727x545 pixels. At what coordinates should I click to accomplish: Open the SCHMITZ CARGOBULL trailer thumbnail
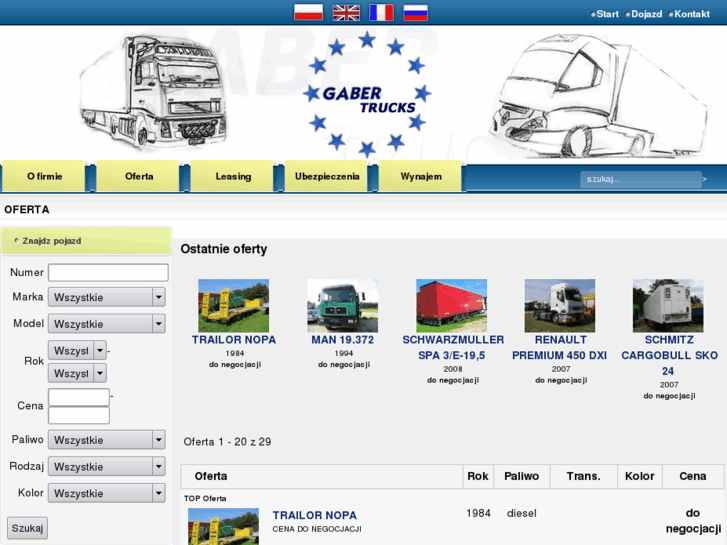click(668, 306)
